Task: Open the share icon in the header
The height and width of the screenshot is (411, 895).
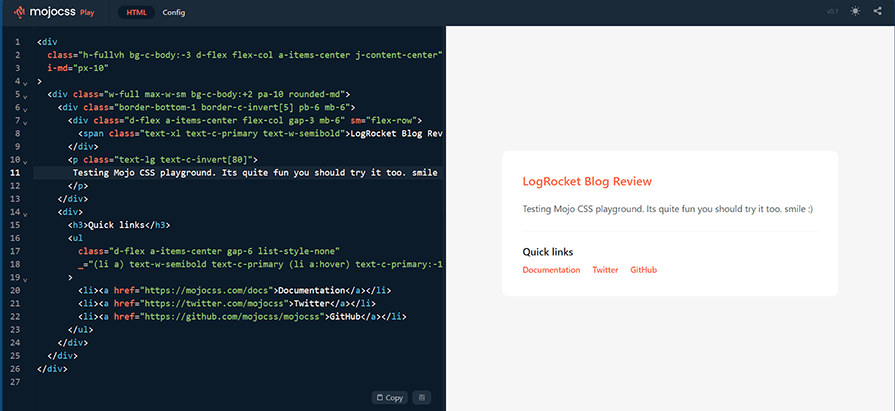Action: [x=877, y=11]
